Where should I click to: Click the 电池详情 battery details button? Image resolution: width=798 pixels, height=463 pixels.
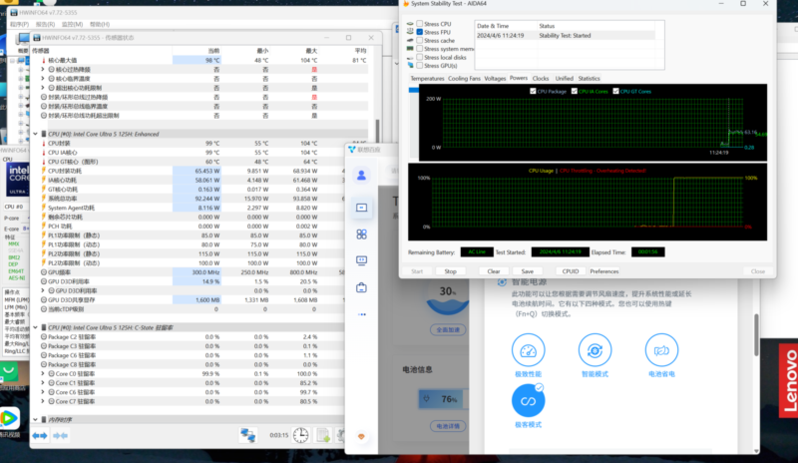(448, 426)
